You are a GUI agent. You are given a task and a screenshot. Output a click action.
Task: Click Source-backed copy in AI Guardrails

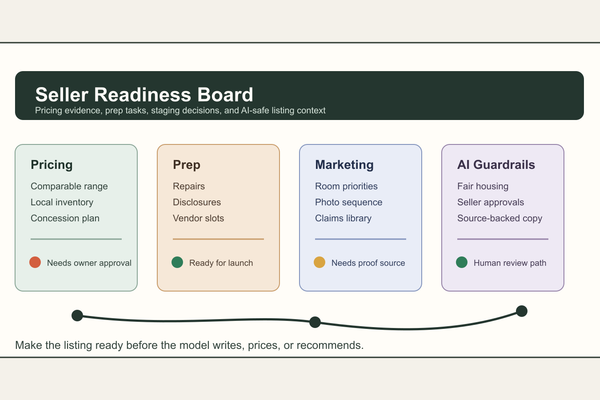pyautogui.click(x=500, y=218)
